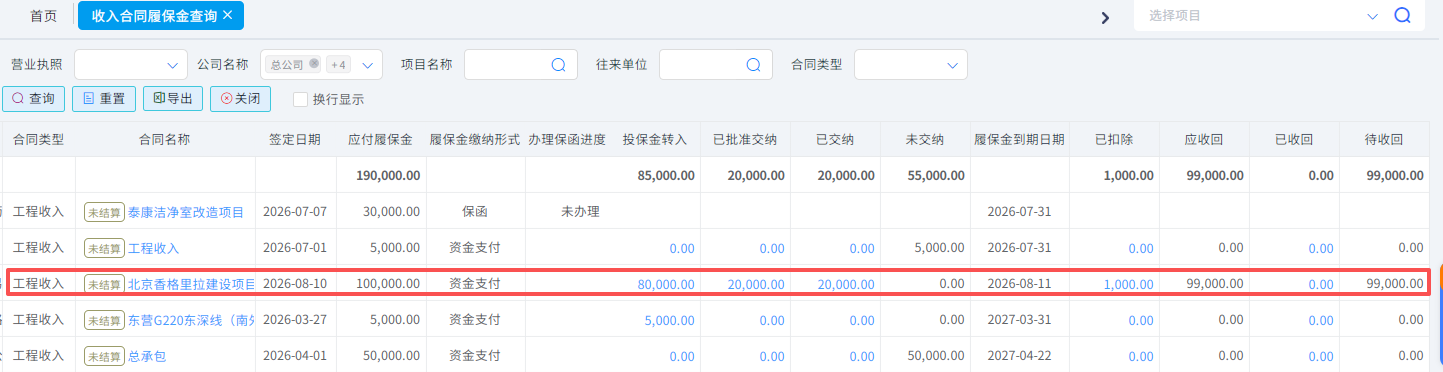Click the 未交纳 column header

(x=925, y=139)
